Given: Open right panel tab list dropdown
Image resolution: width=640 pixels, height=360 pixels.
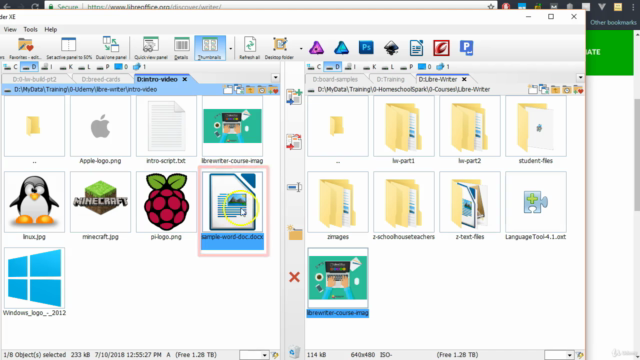Looking at the screenshot, I should point(580,78).
